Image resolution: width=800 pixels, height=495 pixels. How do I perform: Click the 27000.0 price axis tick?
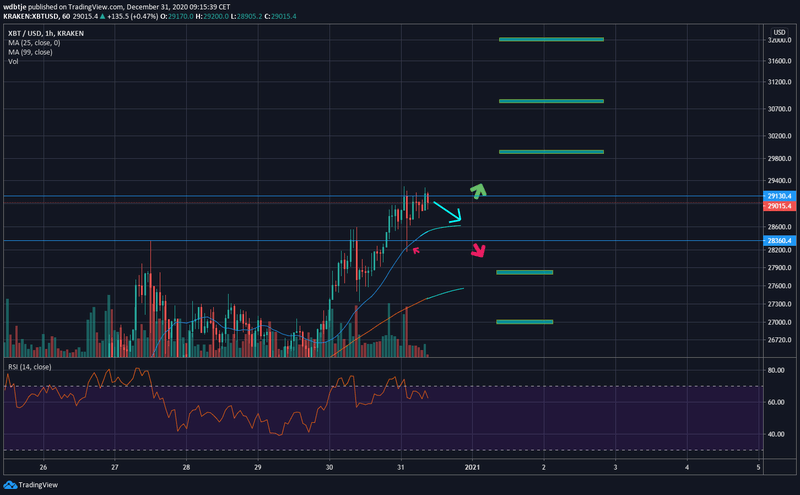point(779,322)
